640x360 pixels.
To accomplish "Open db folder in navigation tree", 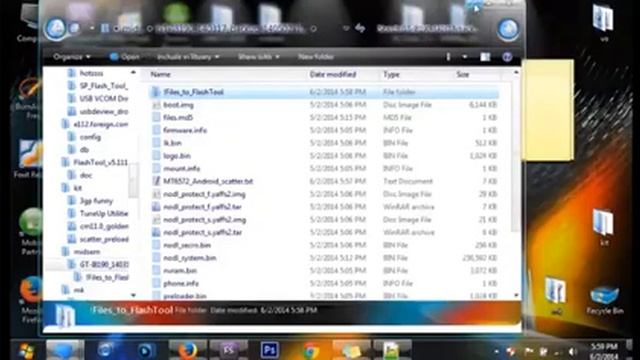I will pyautogui.click(x=84, y=149).
